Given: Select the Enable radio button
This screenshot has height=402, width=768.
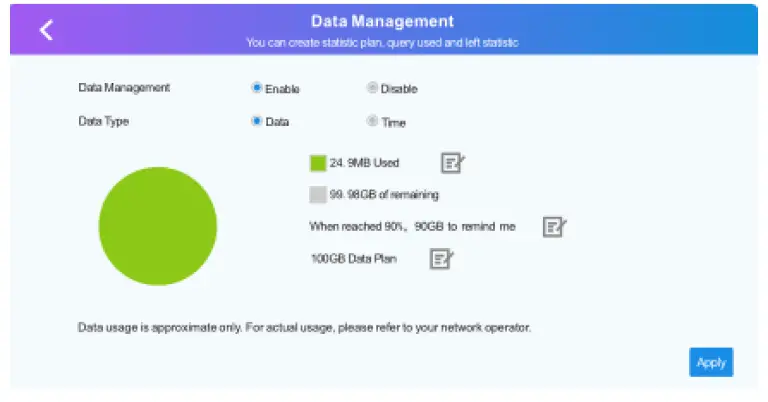Looking at the screenshot, I should (257, 88).
